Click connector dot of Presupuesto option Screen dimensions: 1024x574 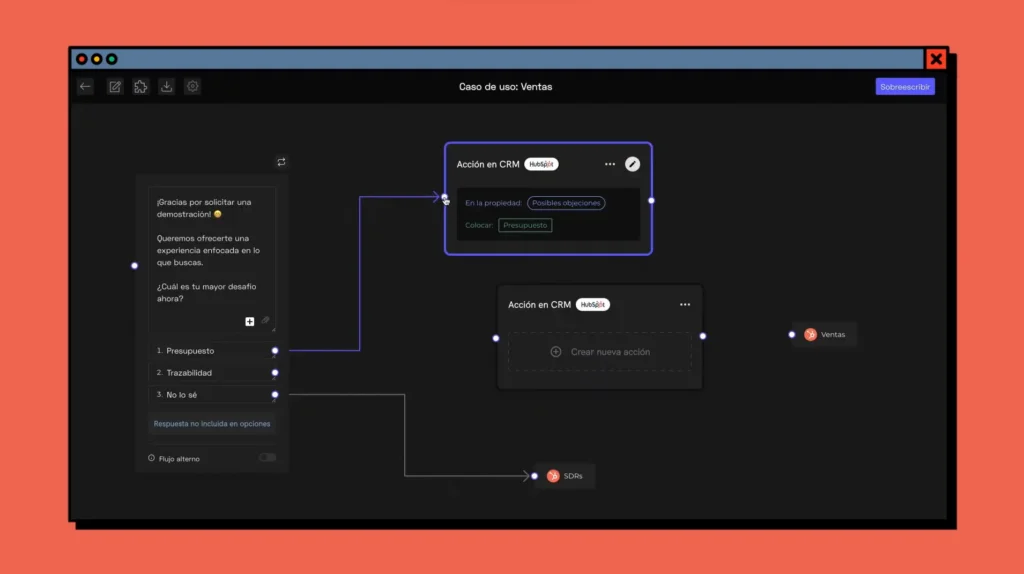pos(275,351)
